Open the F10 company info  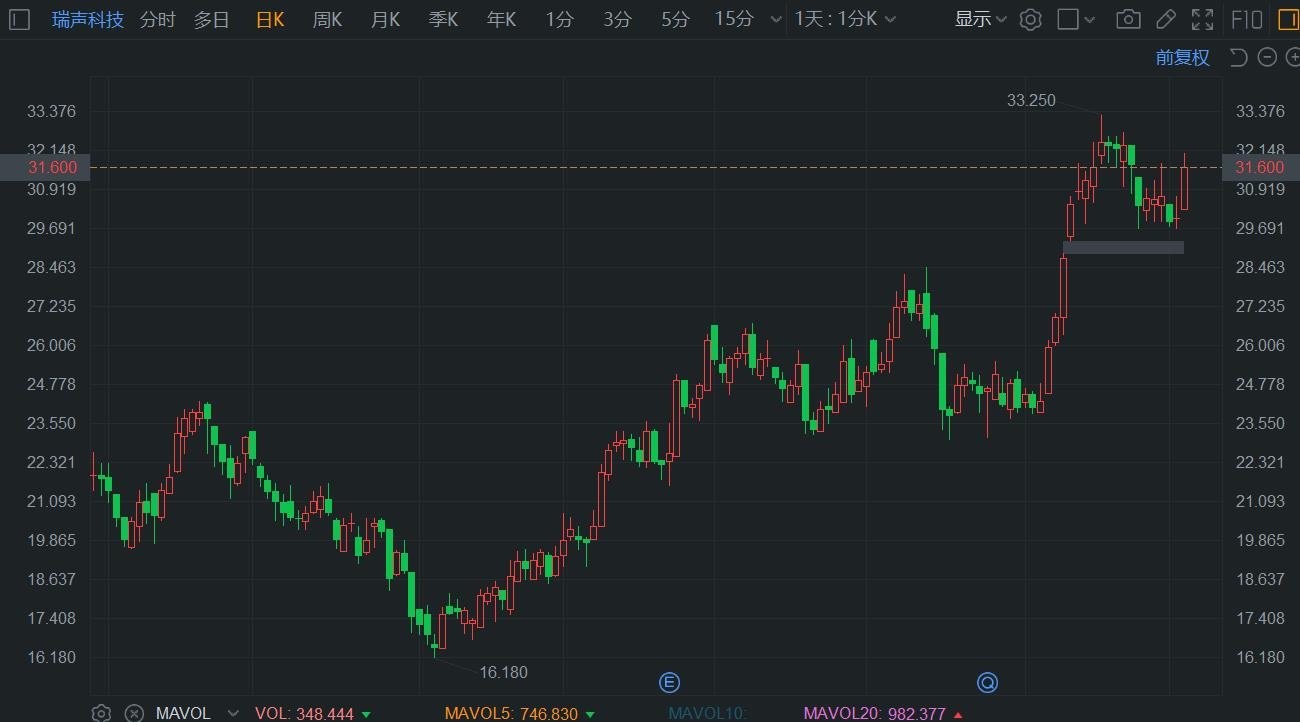(x=1246, y=19)
